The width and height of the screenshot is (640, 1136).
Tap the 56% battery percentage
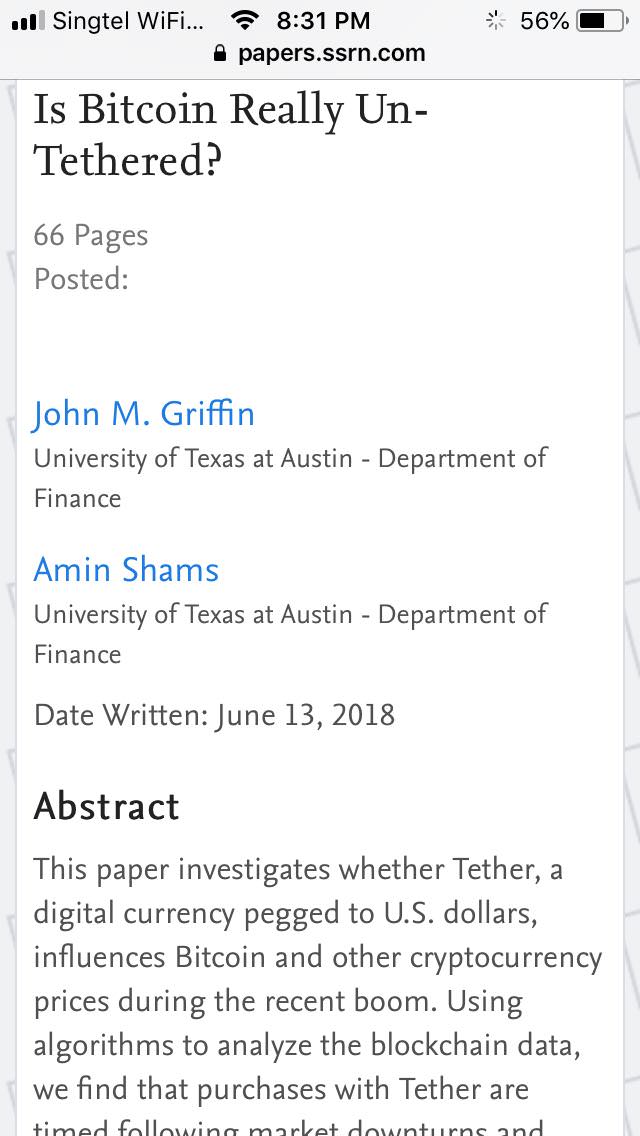pos(544,20)
